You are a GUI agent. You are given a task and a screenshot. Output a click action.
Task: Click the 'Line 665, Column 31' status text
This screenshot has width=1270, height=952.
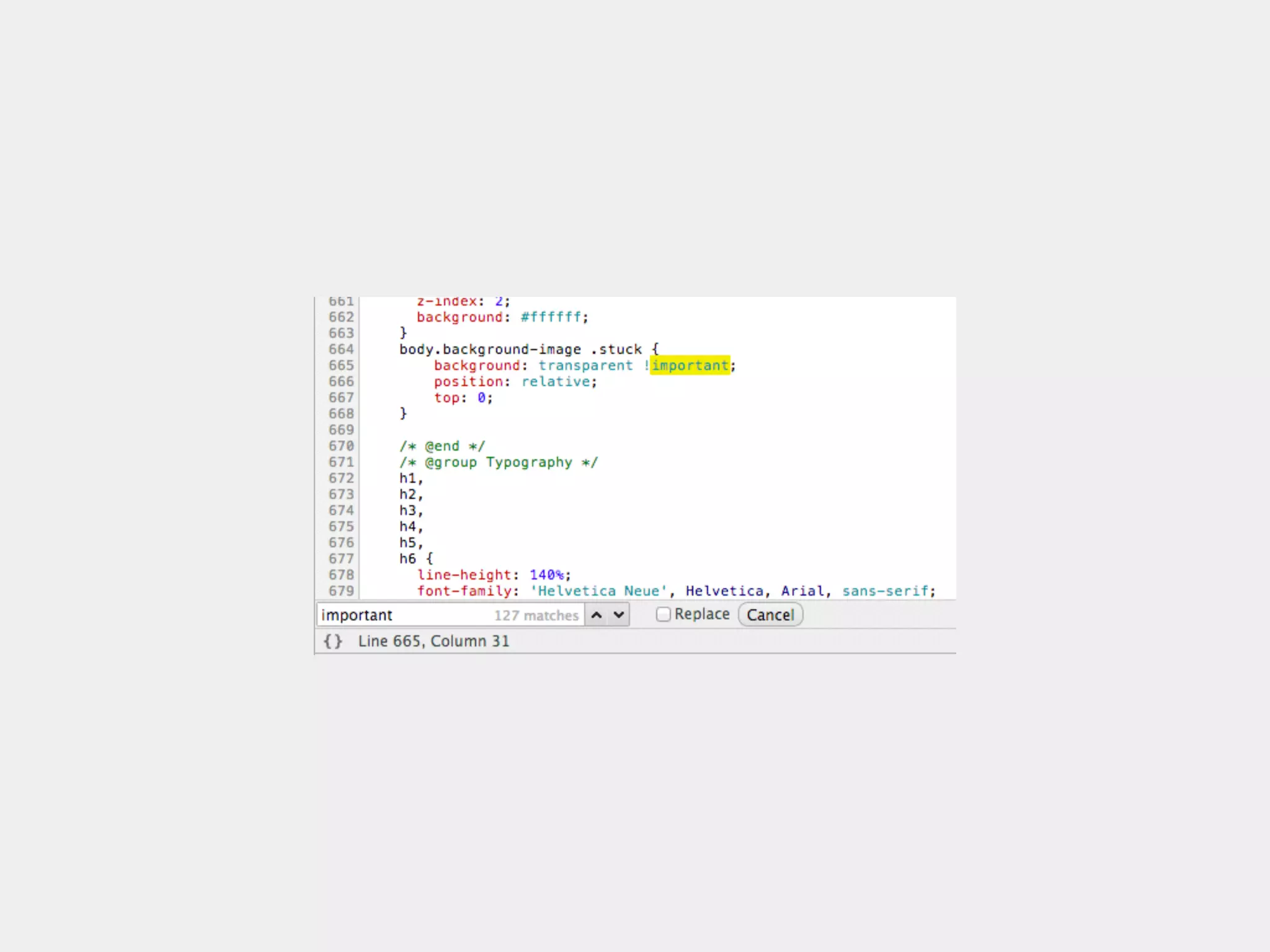pos(433,641)
